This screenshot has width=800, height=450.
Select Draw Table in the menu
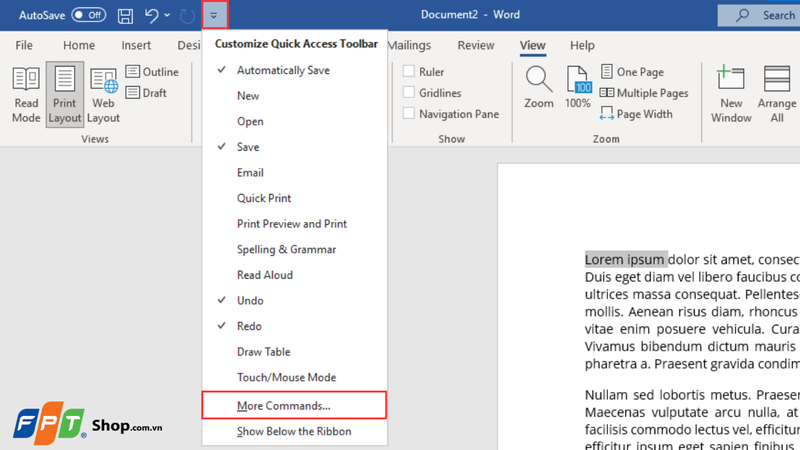click(x=294, y=352)
